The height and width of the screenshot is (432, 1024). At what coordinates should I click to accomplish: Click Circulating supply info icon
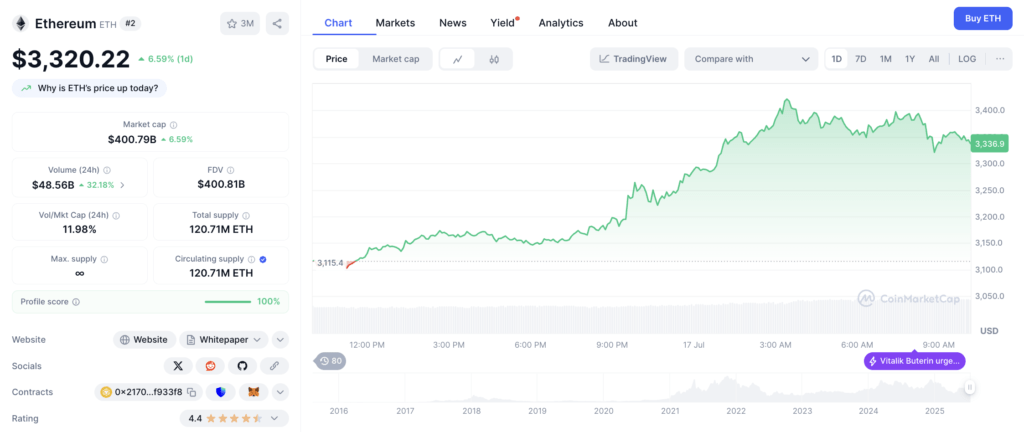[251, 259]
